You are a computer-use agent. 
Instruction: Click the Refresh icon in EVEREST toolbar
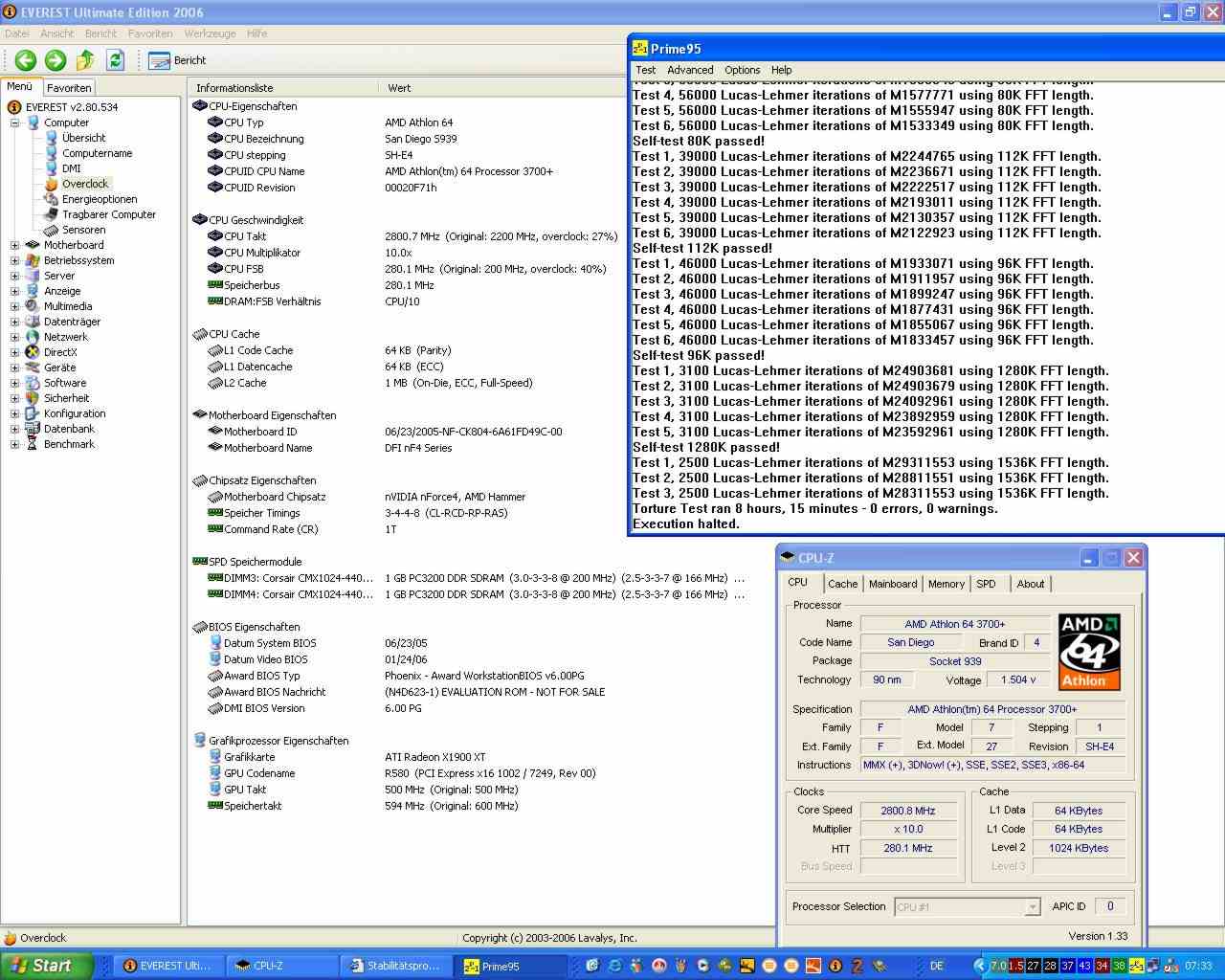pyautogui.click(x=116, y=60)
